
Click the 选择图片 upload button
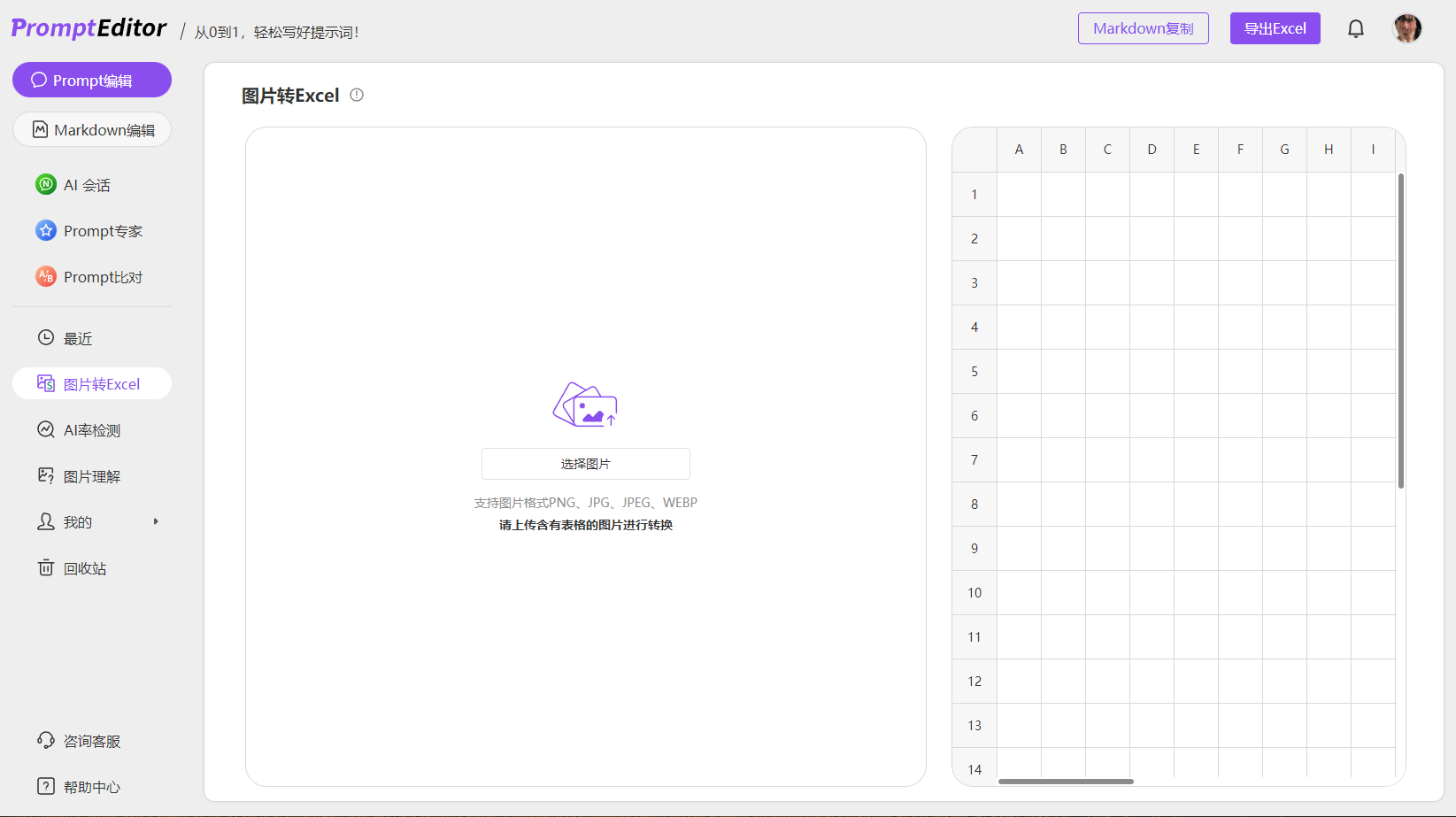pyautogui.click(x=585, y=464)
